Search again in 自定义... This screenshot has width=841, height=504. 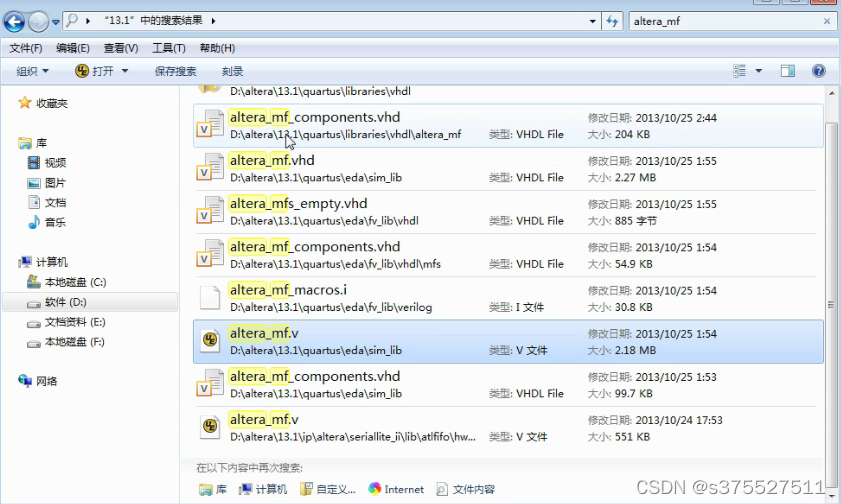[x=328, y=489]
